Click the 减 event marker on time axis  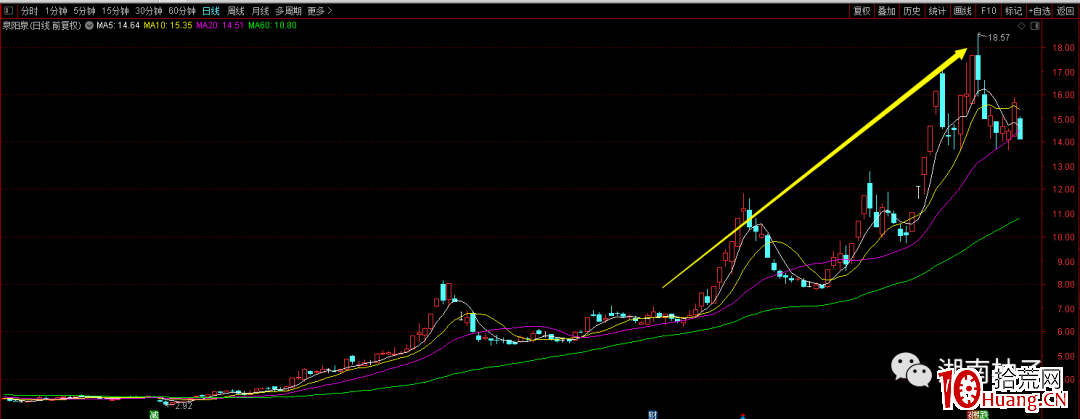click(155, 415)
